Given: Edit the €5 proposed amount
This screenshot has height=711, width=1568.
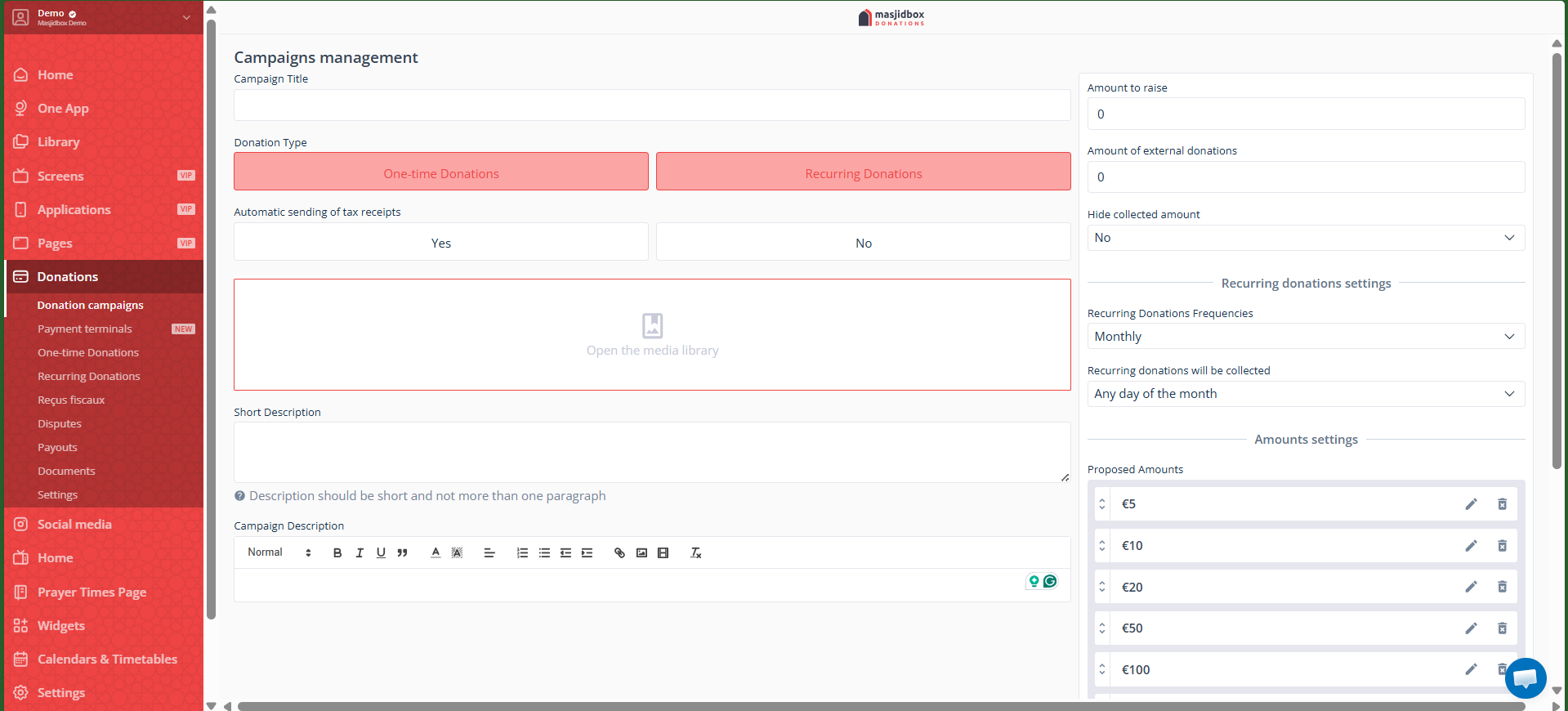Looking at the screenshot, I should click(1471, 504).
